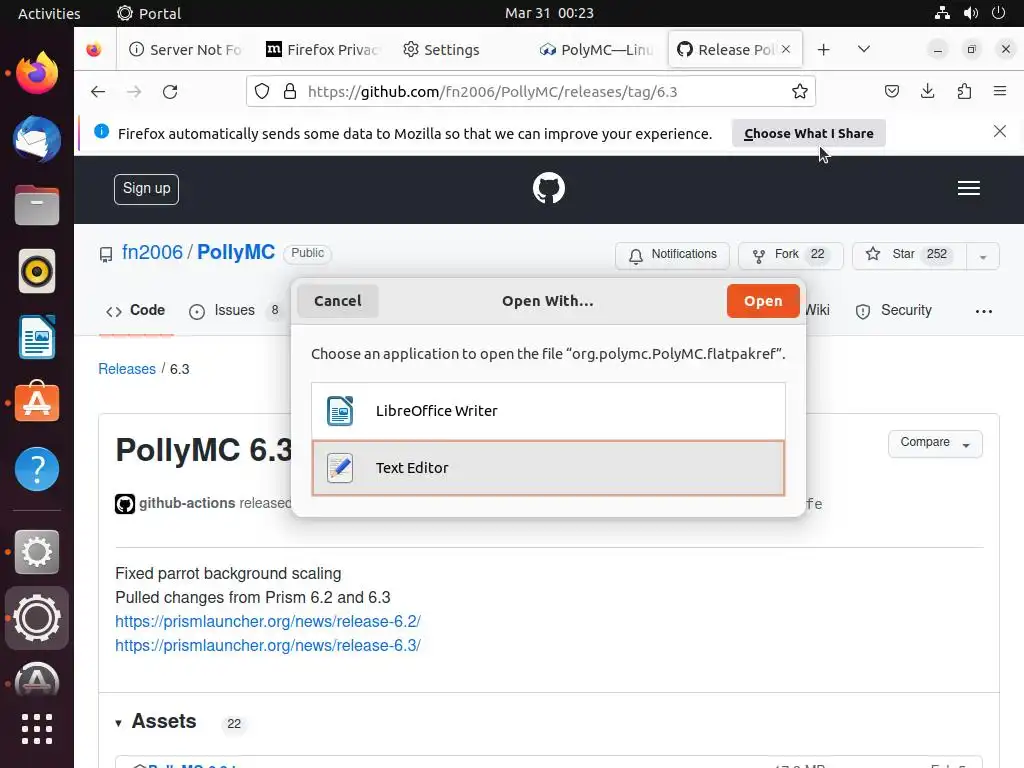Open the Portal app menu
The height and width of the screenshot is (768, 1024).
click(149, 14)
